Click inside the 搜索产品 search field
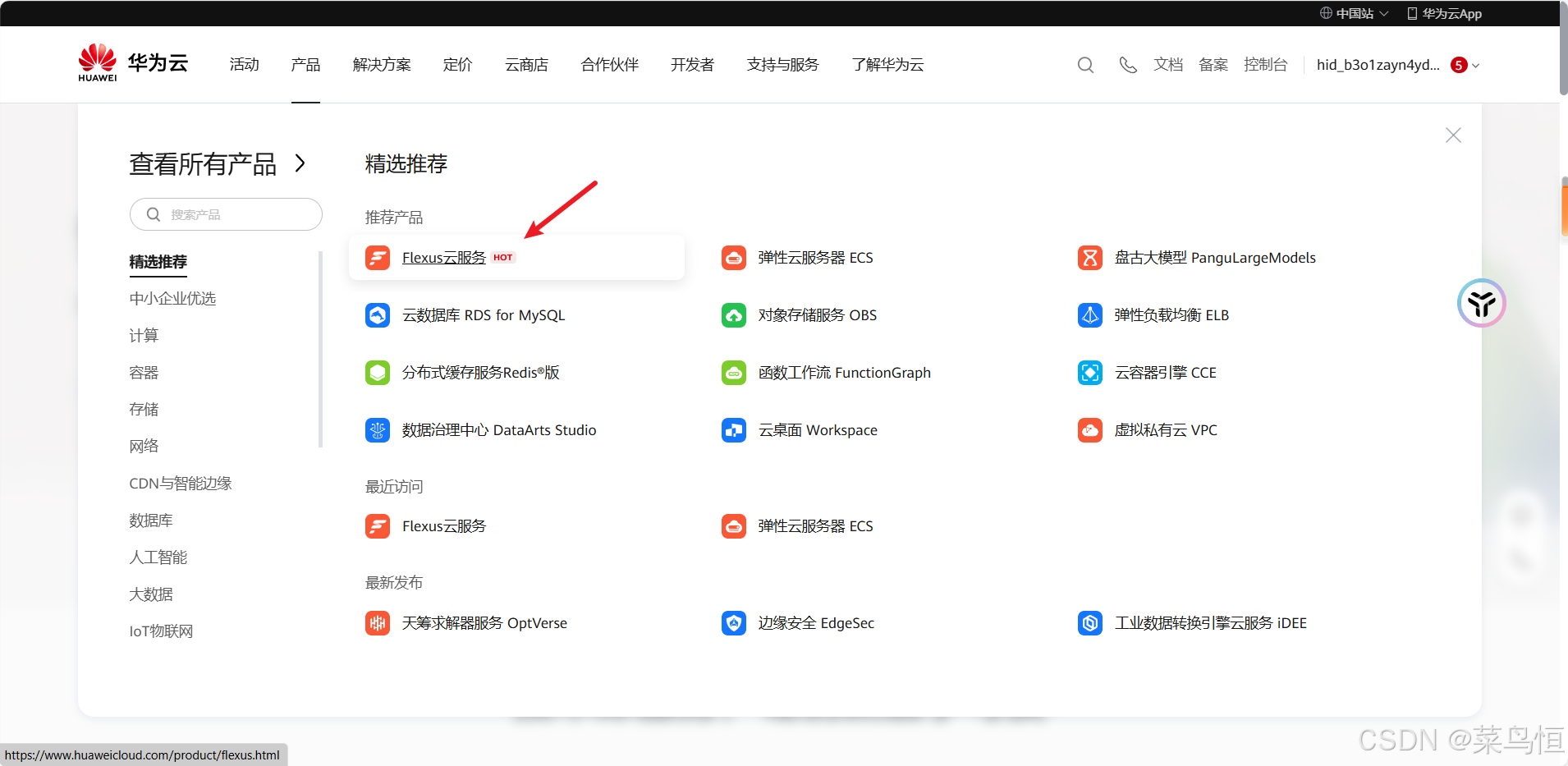This screenshot has width=1568, height=766. click(226, 214)
